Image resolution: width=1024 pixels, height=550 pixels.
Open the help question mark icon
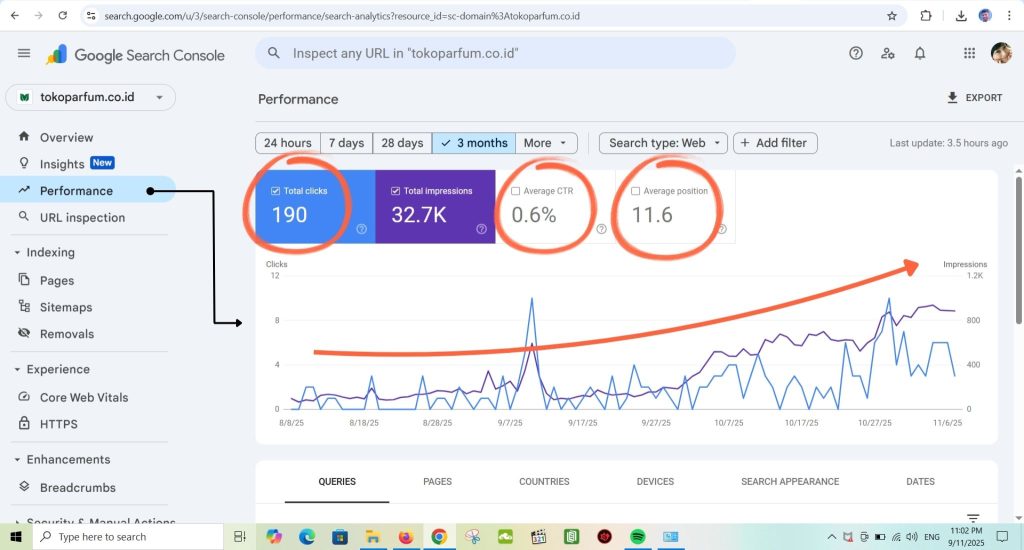(855, 54)
